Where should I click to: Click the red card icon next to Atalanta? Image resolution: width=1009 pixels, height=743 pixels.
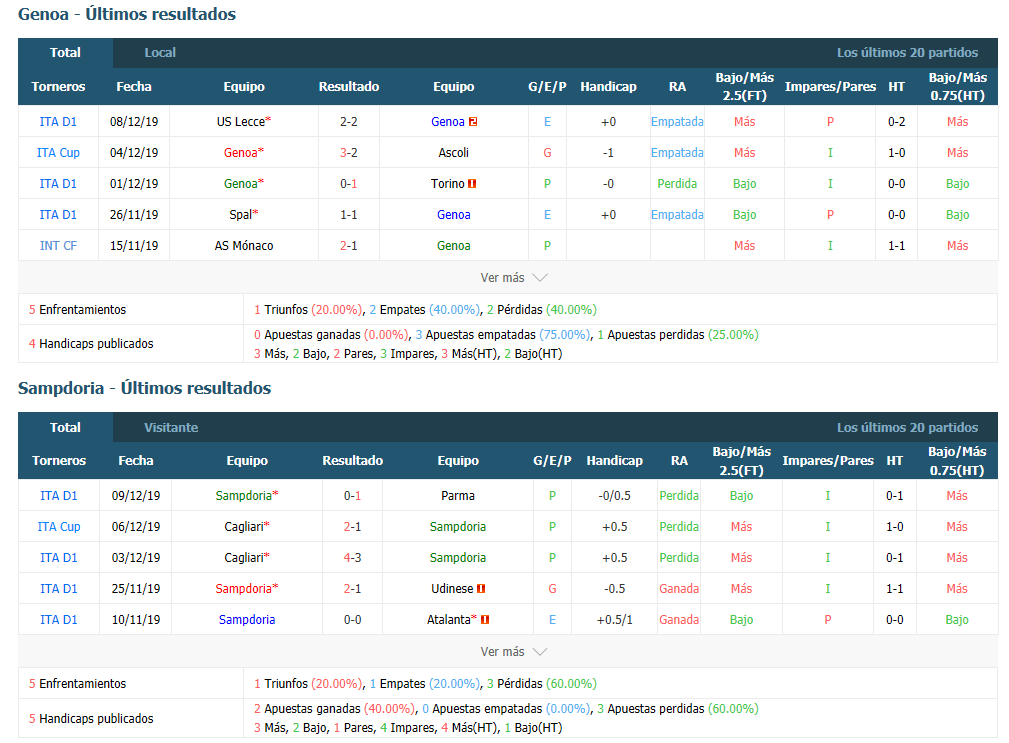[485, 619]
